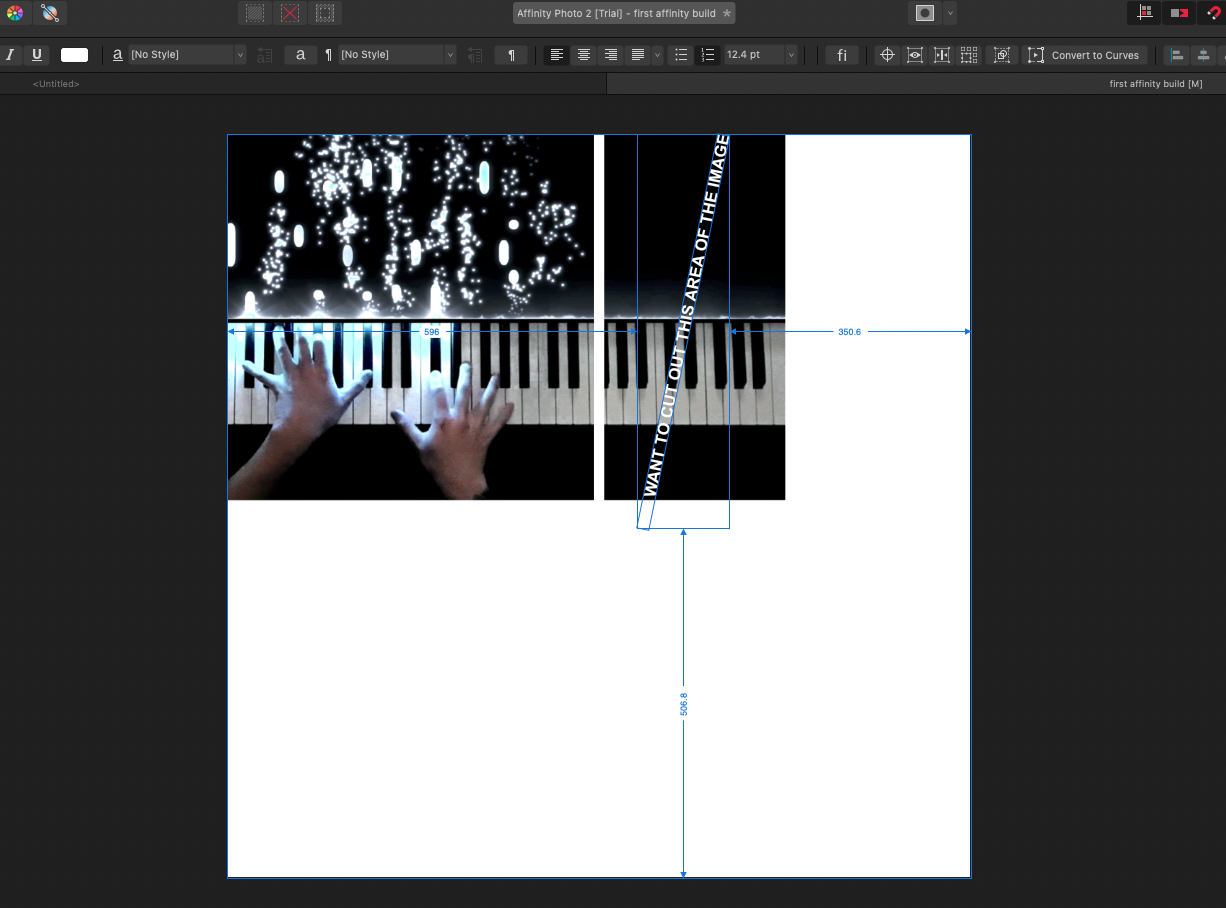Toggle the red magnet snapping icon
The width and height of the screenshot is (1226, 908).
coord(1214,13)
